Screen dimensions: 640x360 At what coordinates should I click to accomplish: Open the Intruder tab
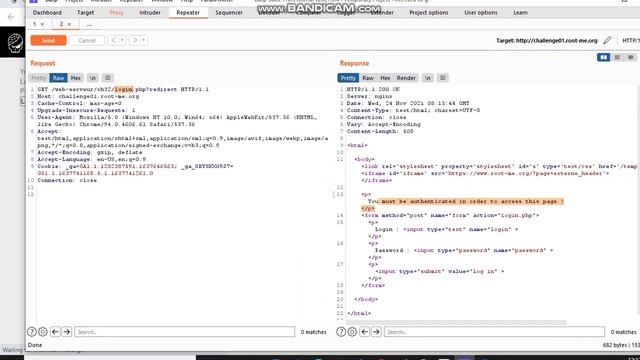click(x=150, y=13)
